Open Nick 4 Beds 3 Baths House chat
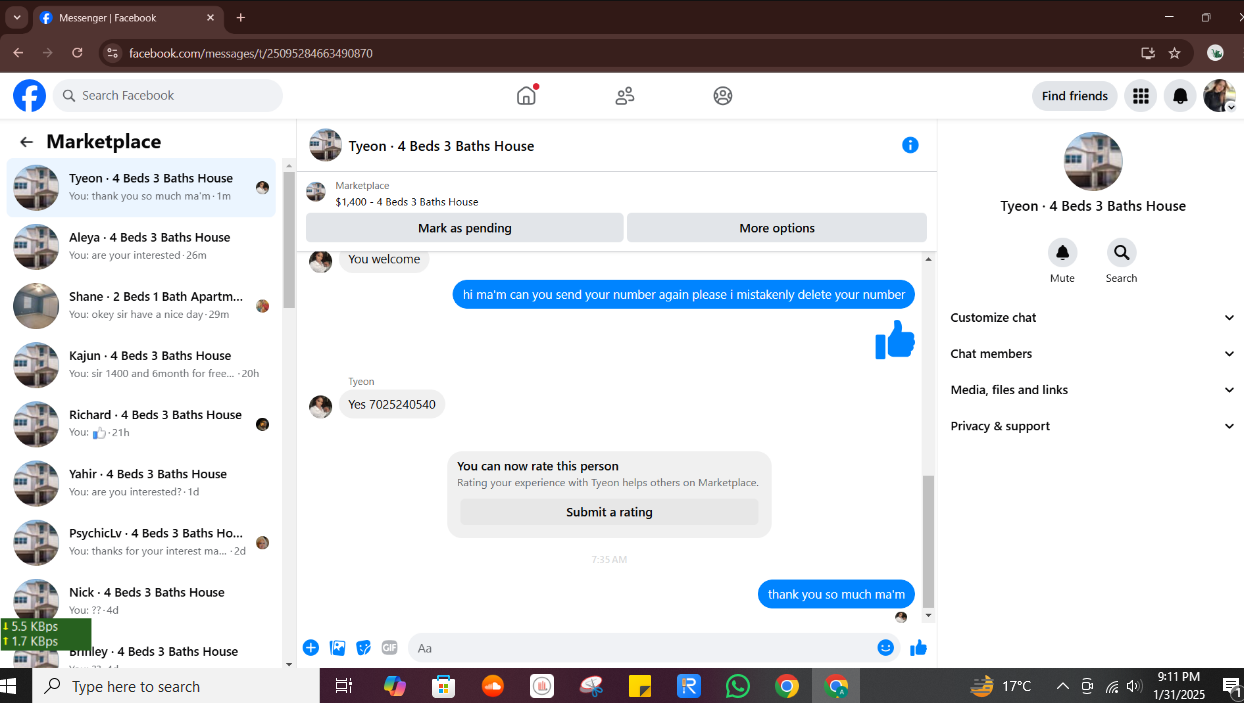 click(x=141, y=600)
